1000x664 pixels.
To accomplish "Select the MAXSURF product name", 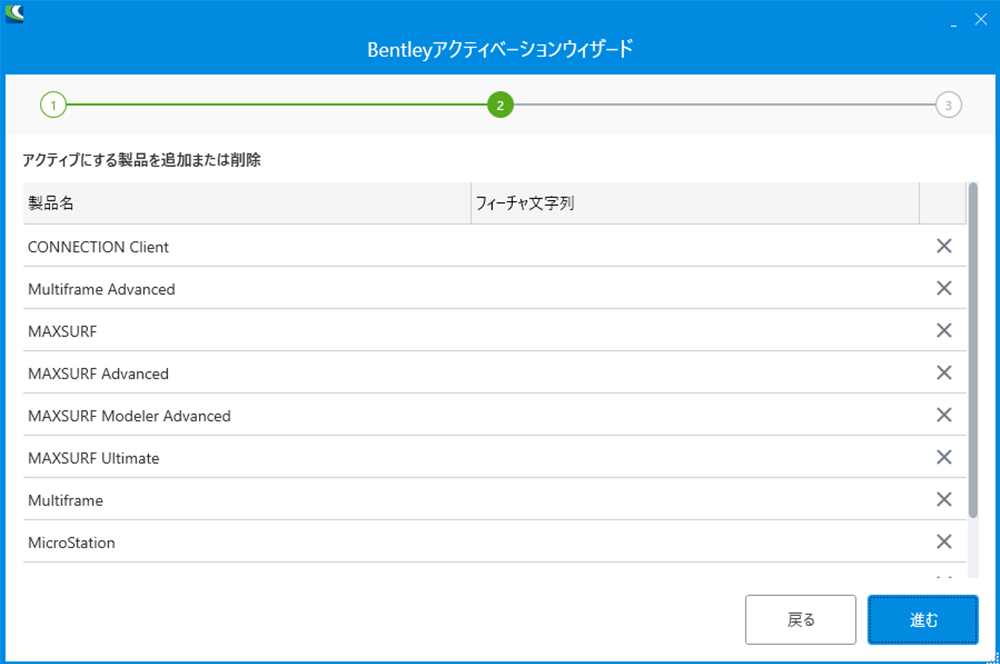I will (x=62, y=331).
